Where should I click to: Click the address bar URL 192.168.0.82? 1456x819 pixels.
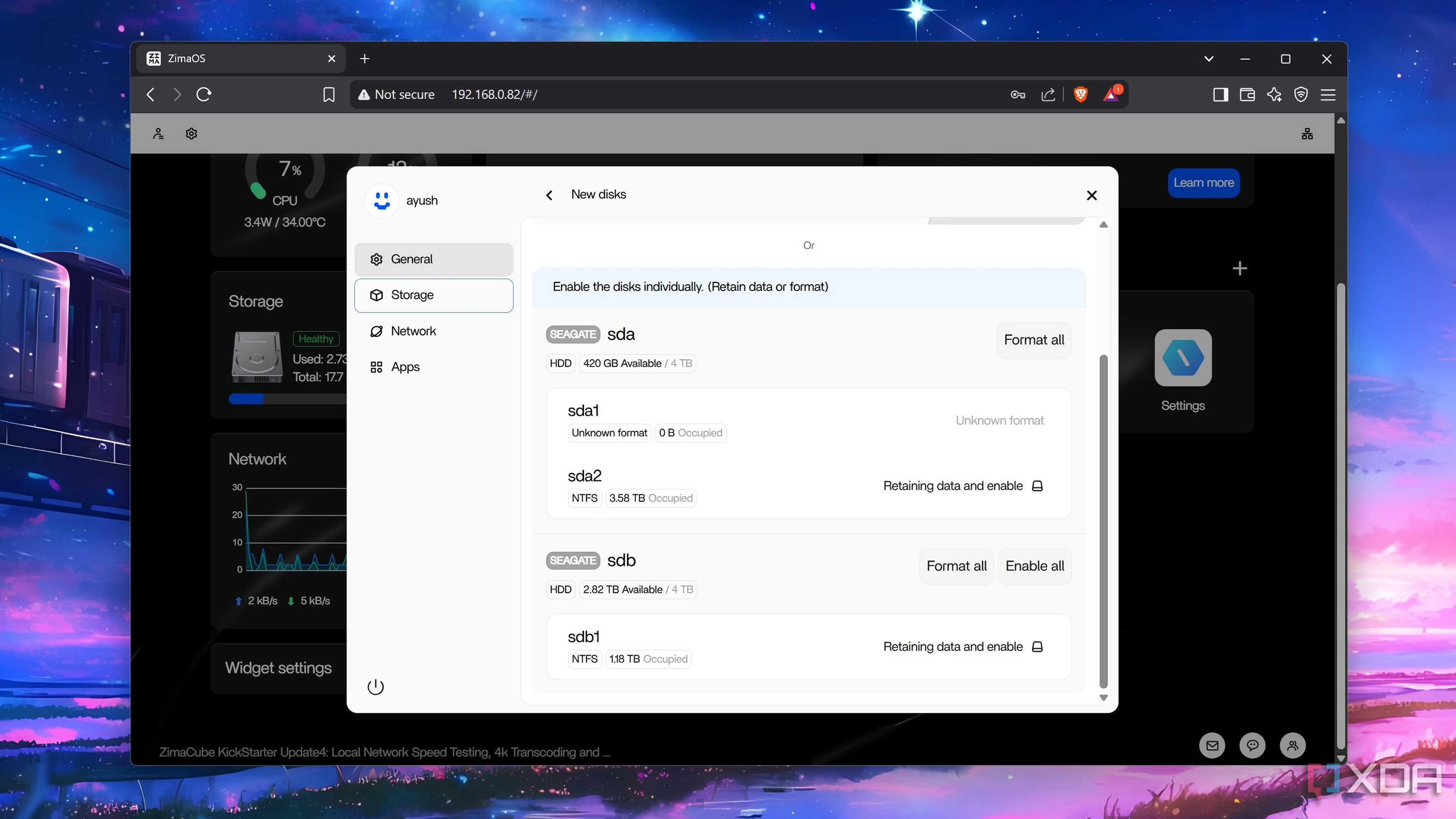[494, 94]
